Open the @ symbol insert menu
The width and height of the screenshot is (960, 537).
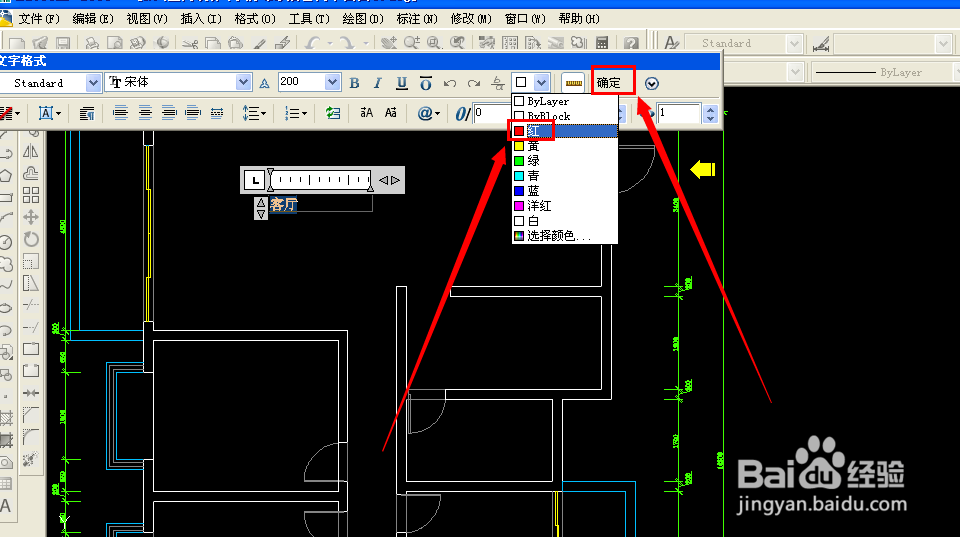point(428,113)
